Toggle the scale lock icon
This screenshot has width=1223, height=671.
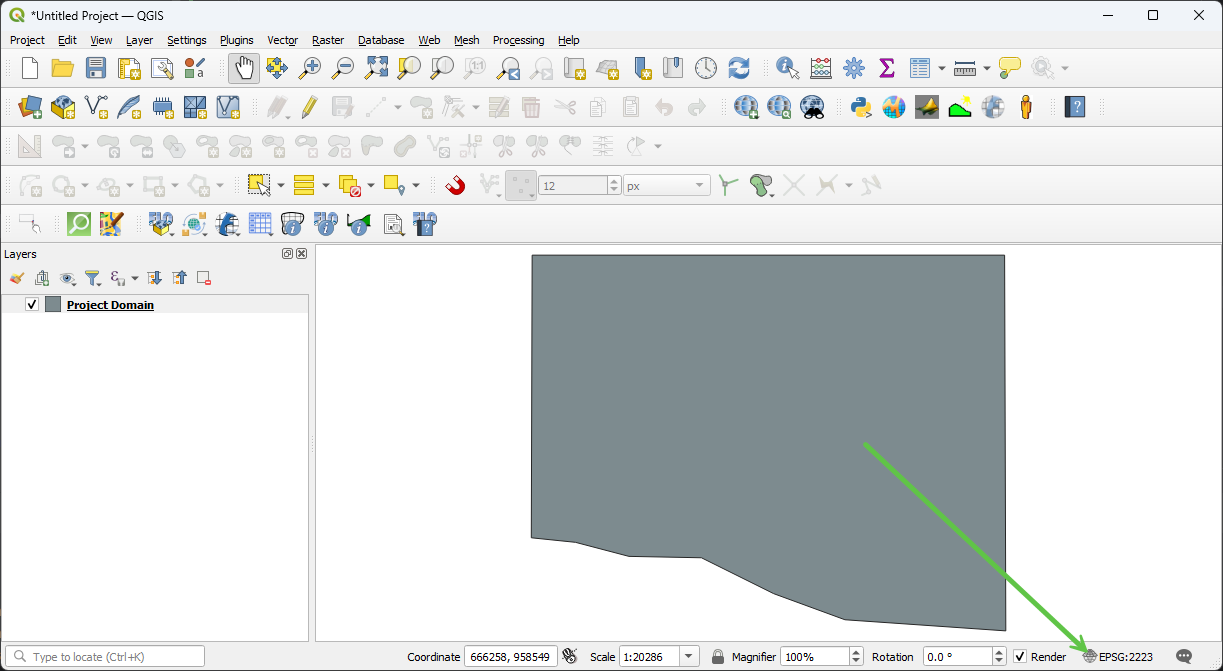coord(717,657)
